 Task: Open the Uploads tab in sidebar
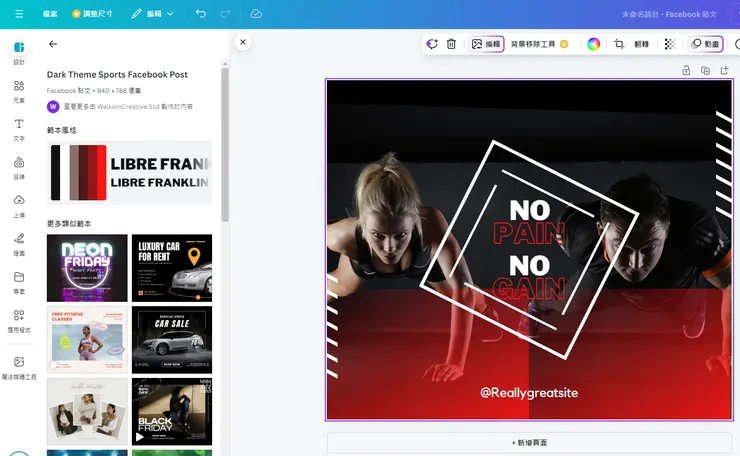19,206
